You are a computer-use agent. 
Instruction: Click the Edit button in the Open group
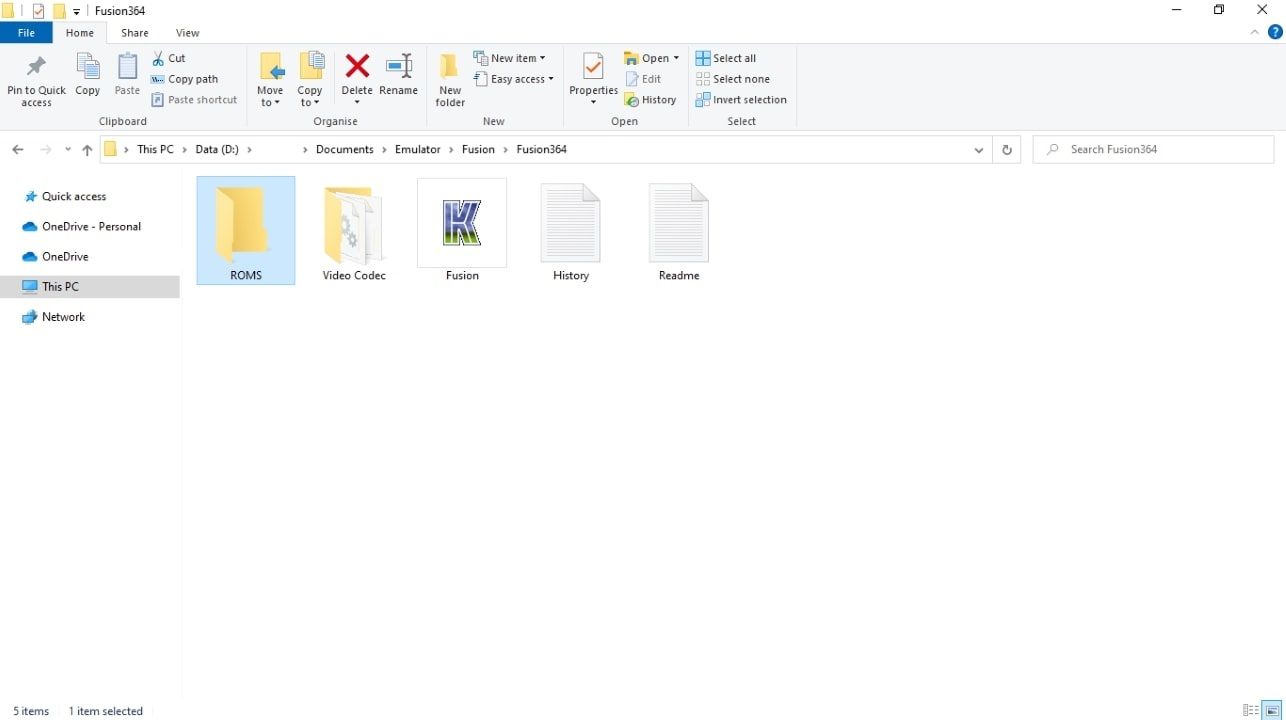point(643,79)
